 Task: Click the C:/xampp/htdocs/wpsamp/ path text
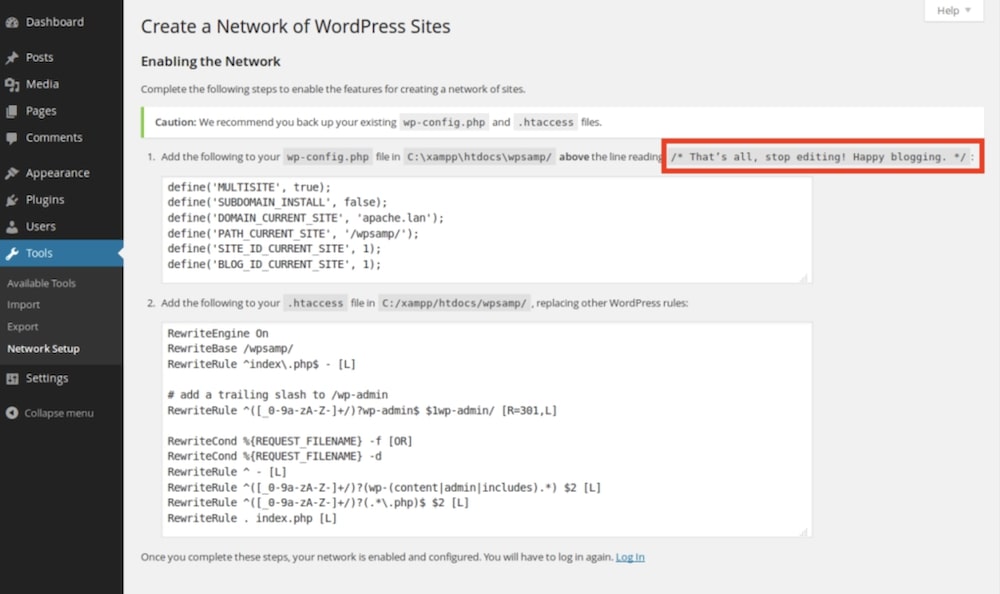point(455,303)
